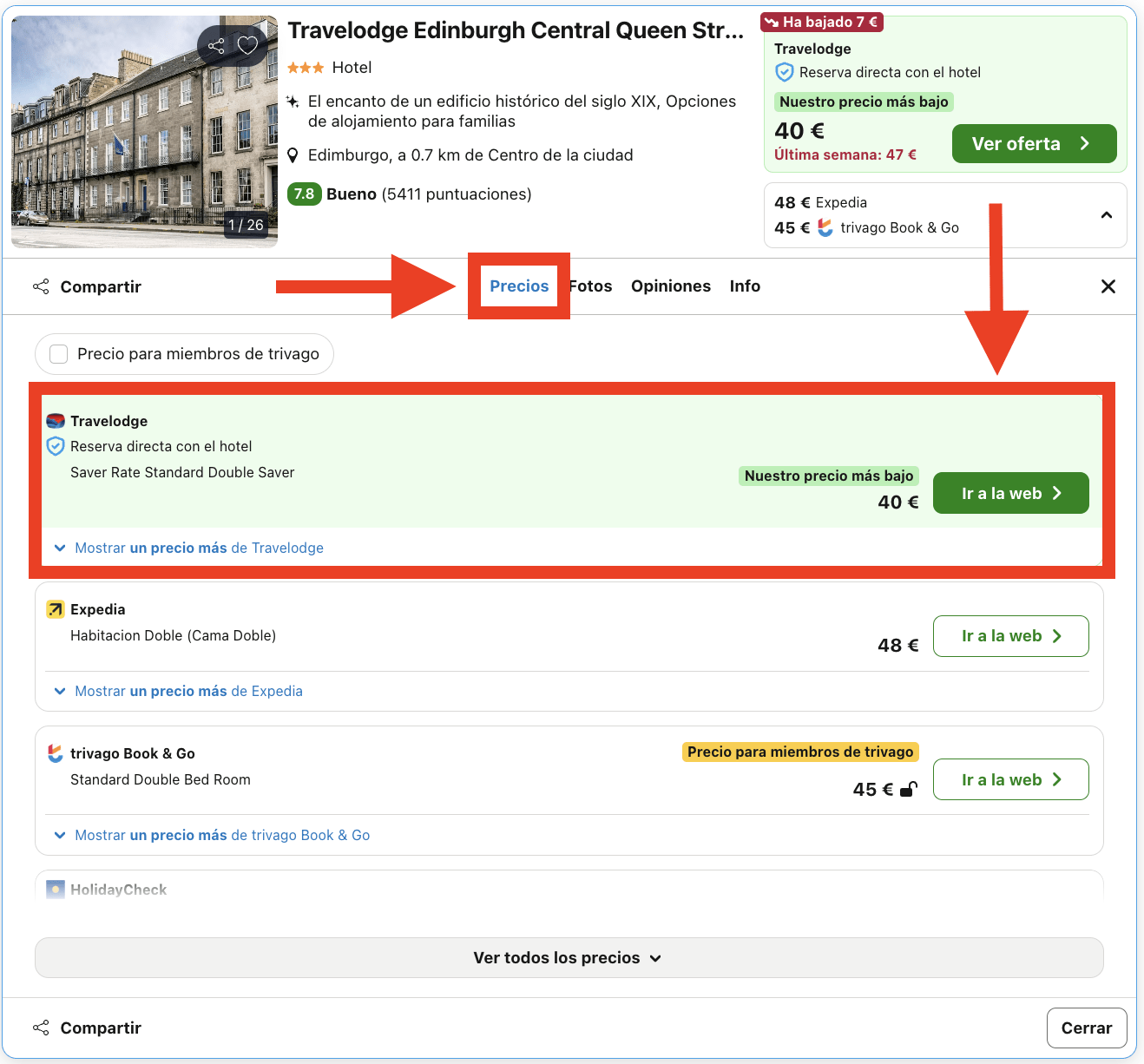Click the blue shield icon beside Reserva directa
Viewport: 1144px width, 1064px height.
(x=55, y=446)
